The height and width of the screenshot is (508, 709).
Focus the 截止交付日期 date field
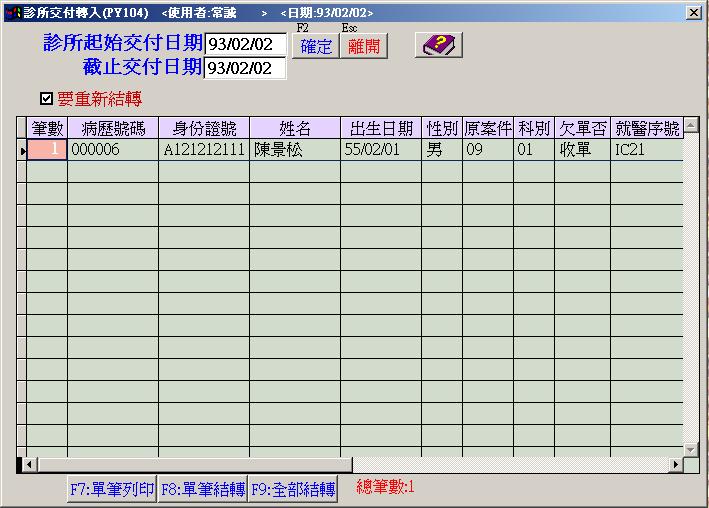tap(245, 68)
